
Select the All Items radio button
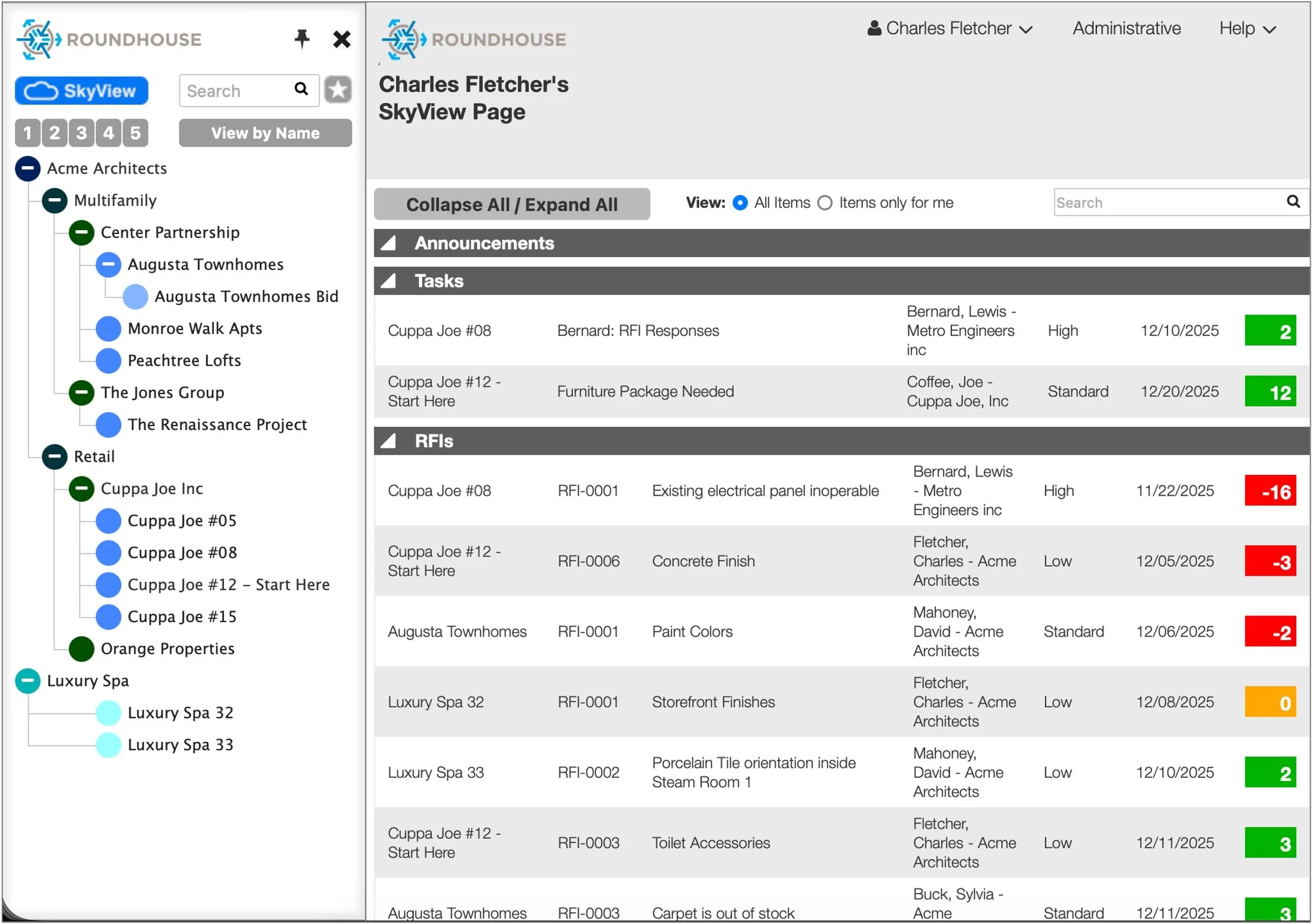click(740, 203)
